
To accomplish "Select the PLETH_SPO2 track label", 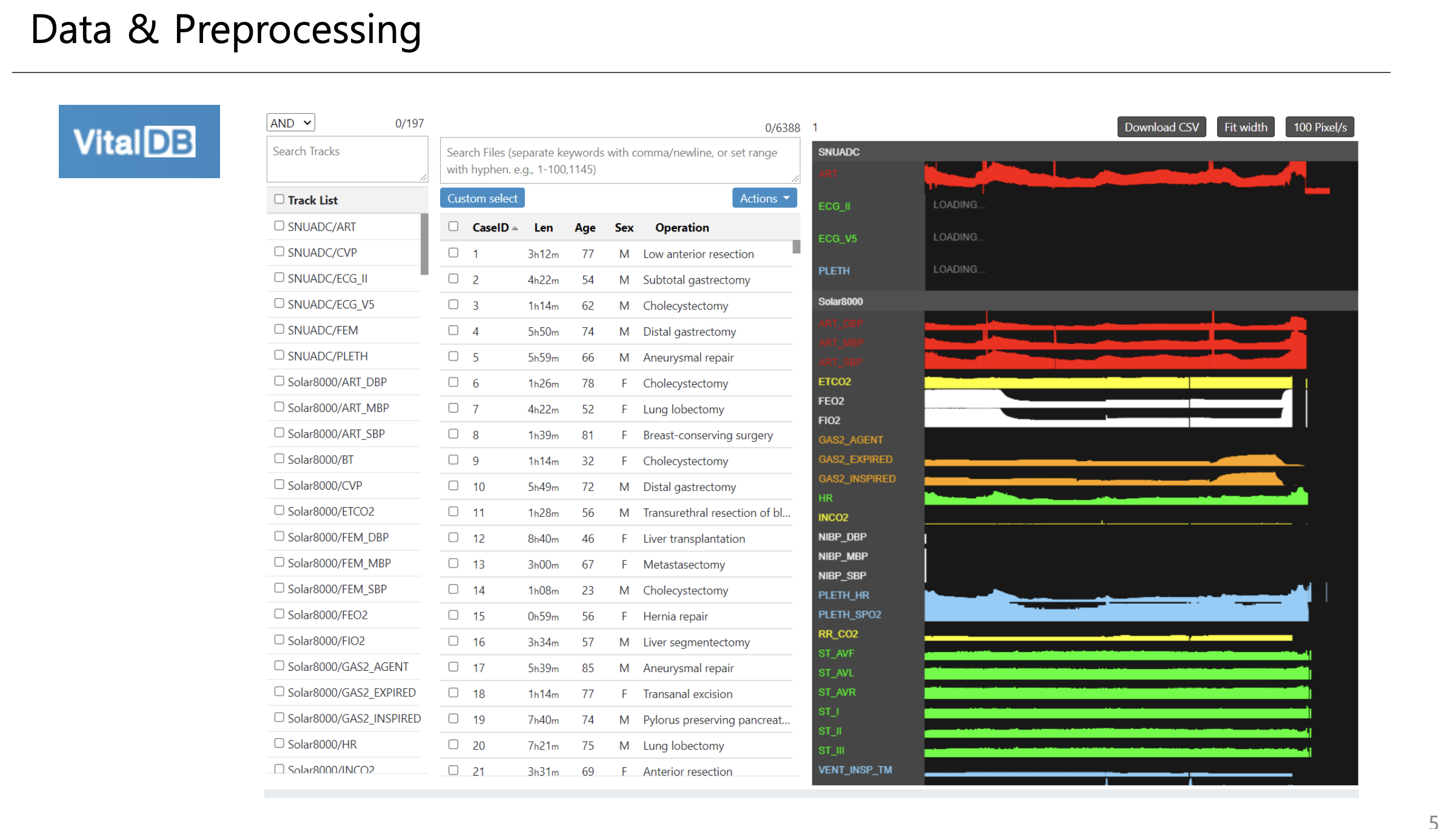I will point(849,614).
